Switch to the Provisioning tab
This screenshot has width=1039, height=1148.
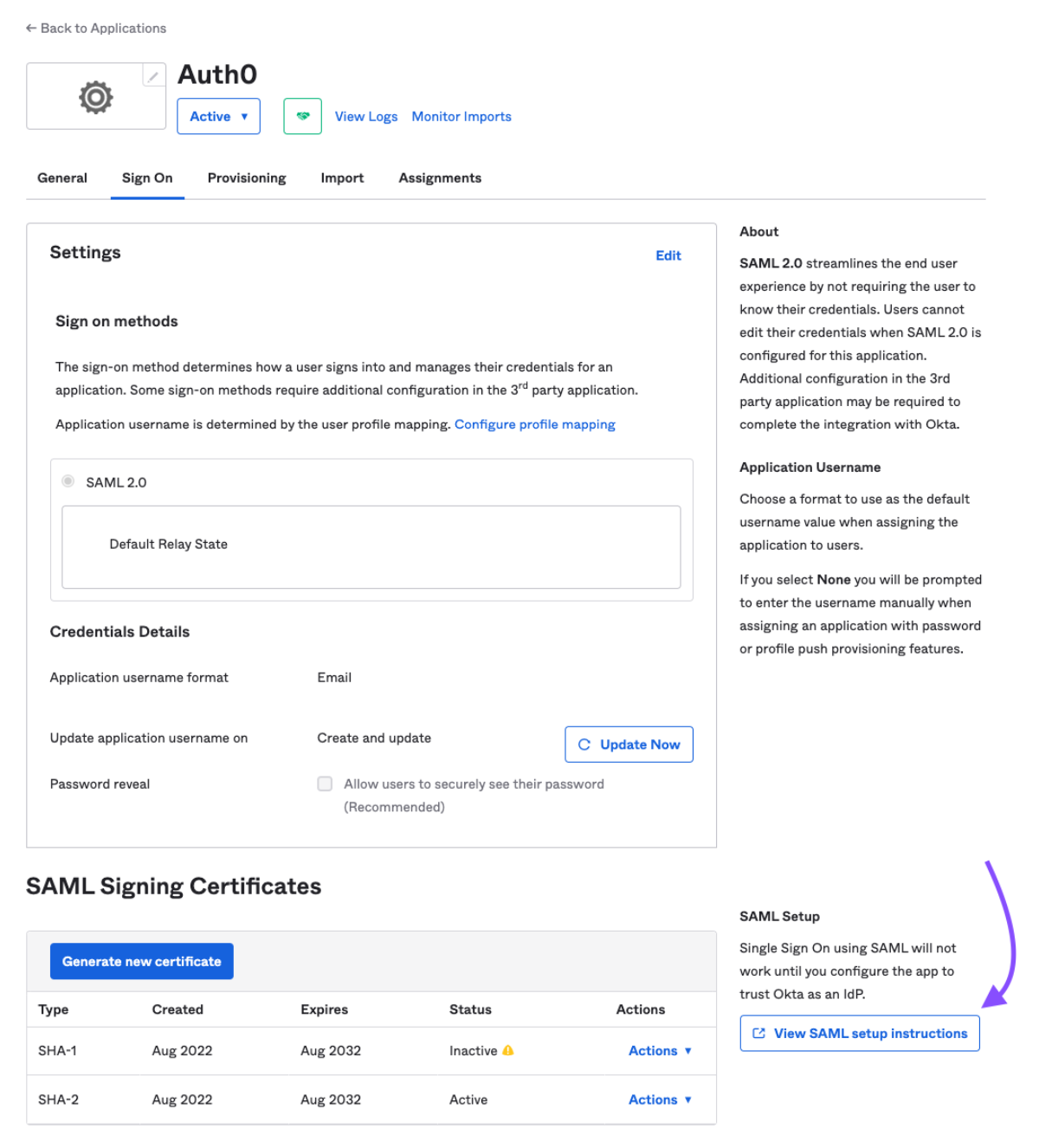[247, 177]
